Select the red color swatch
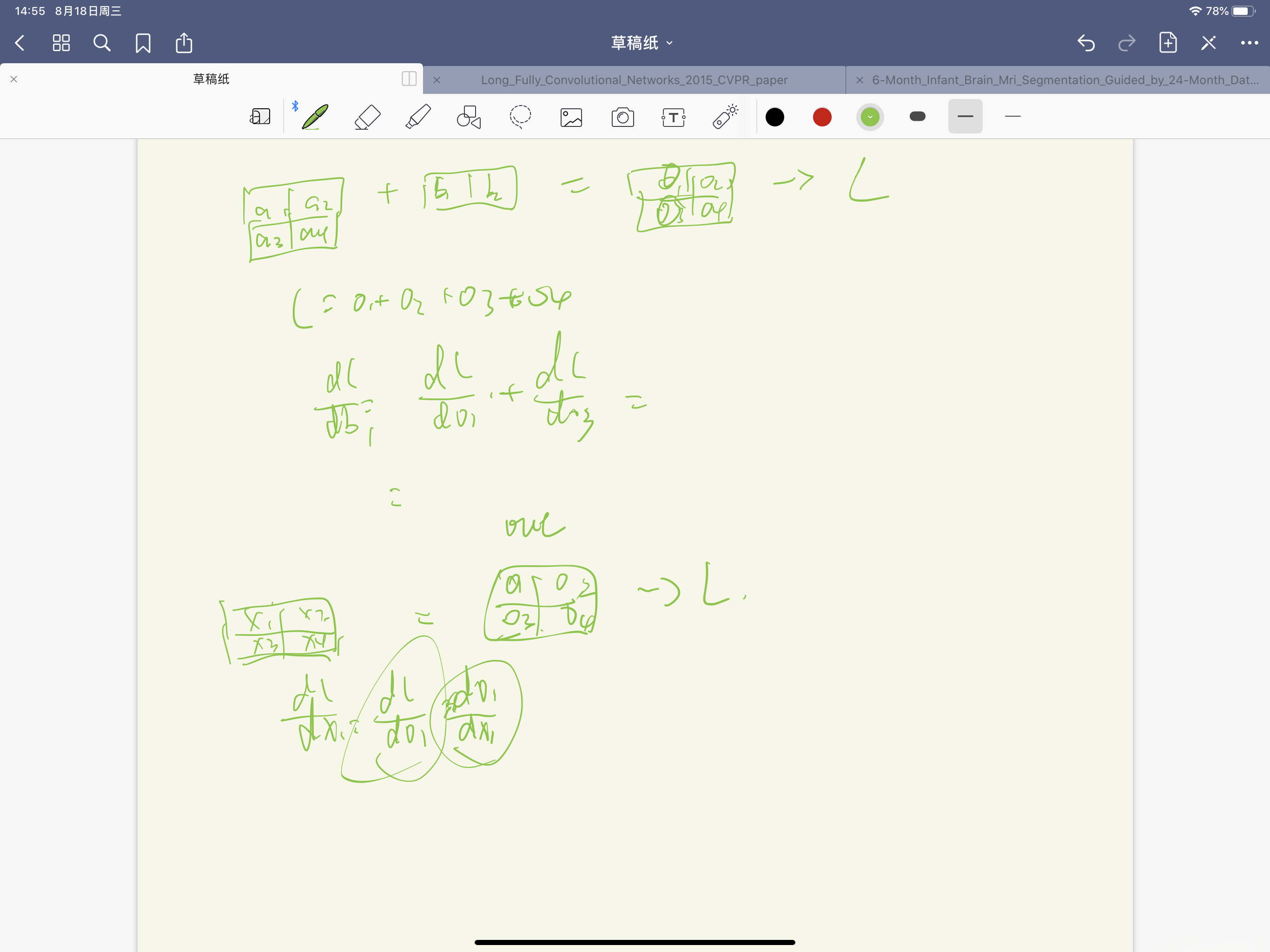This screenshot has height=952, width=1270. click(x=821, y=117)
